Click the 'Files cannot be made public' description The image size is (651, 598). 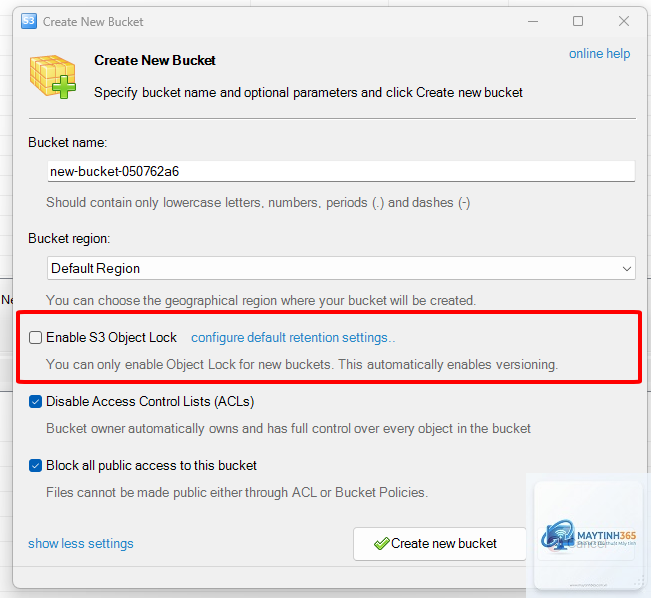click(237, 493)
